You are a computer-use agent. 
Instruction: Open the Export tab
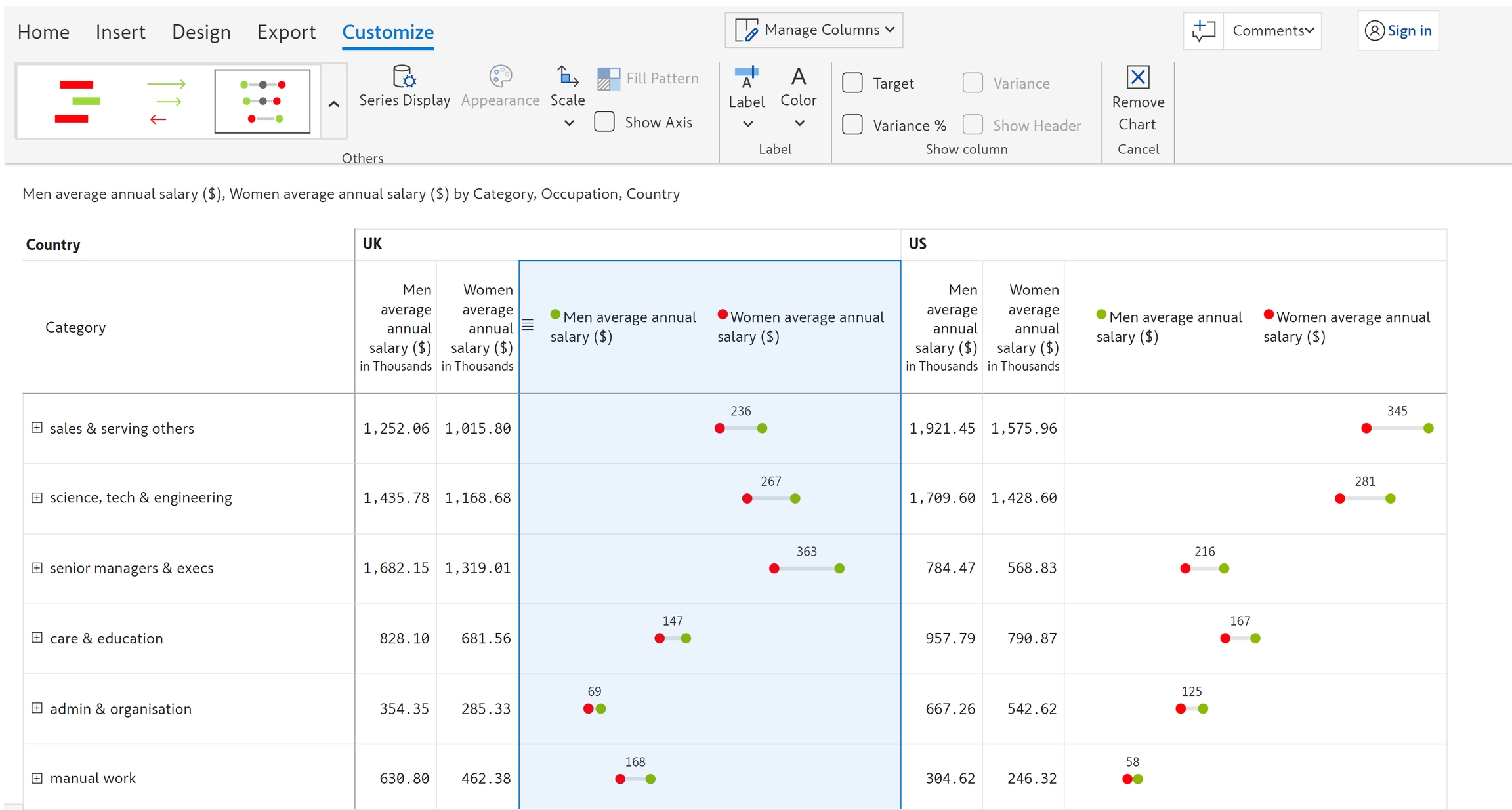click(x=286, y=31)
